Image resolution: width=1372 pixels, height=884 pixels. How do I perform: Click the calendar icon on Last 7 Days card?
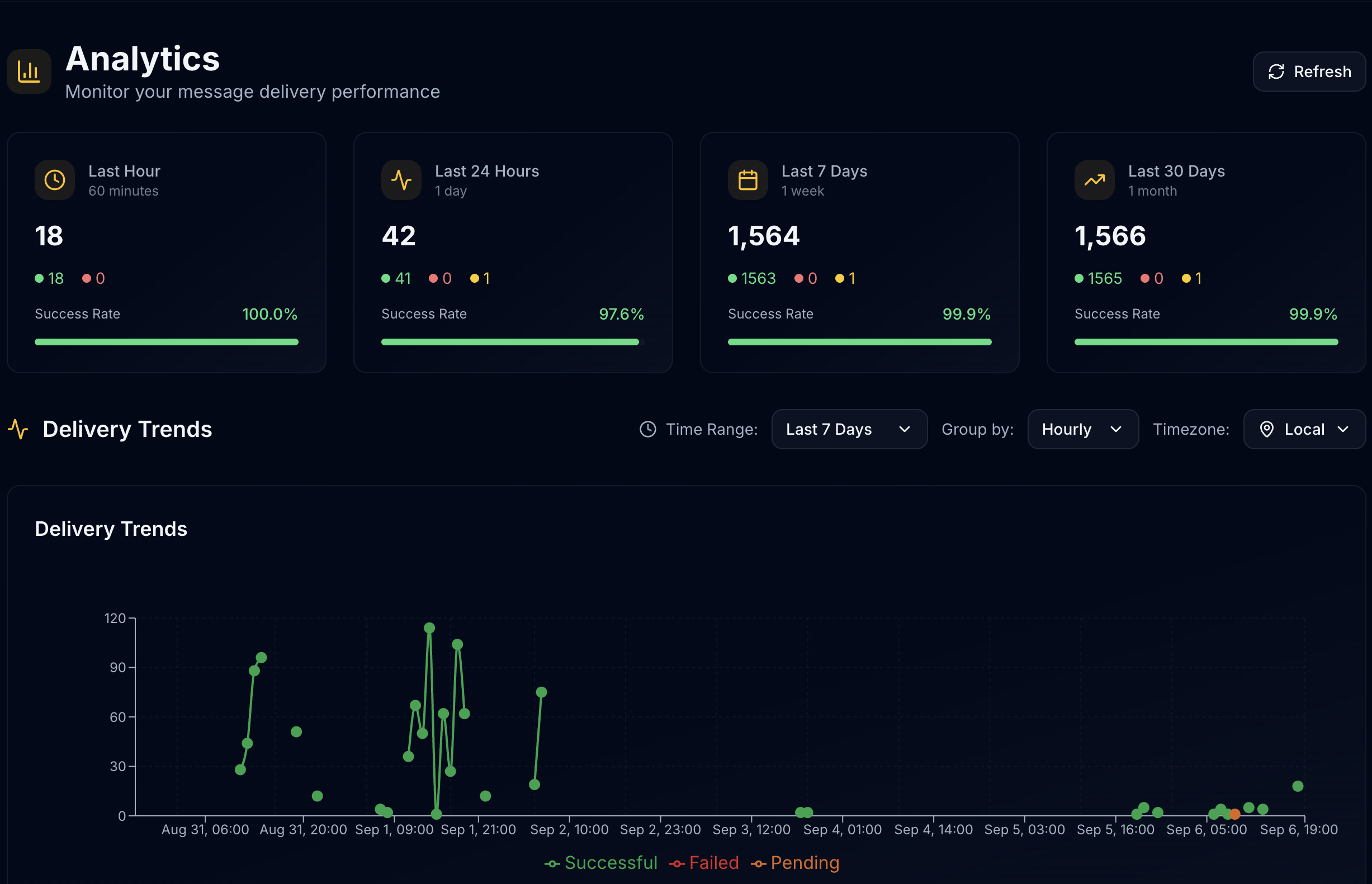click(747, 180)
